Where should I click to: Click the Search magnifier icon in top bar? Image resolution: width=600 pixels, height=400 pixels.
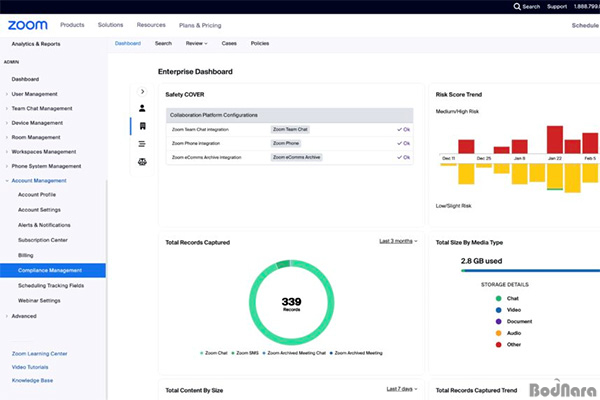coord(517,7)
